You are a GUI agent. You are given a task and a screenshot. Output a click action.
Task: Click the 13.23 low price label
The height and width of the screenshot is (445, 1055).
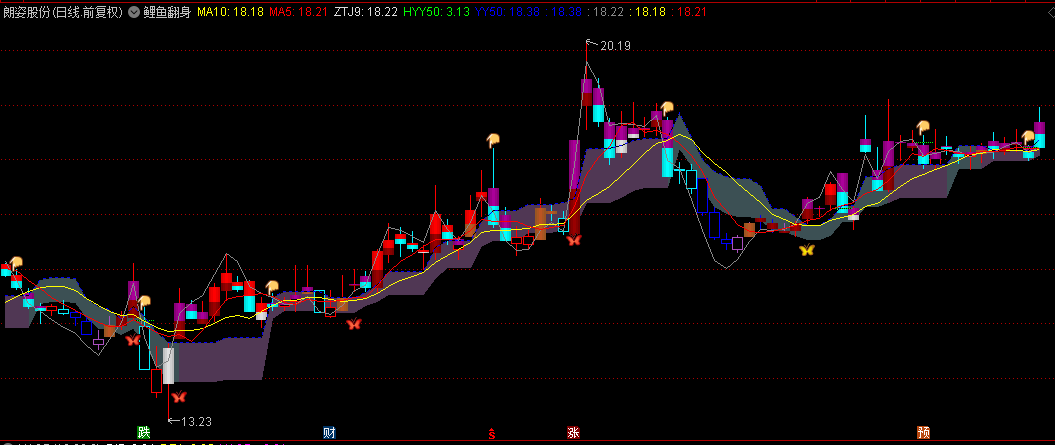[196, 422]
